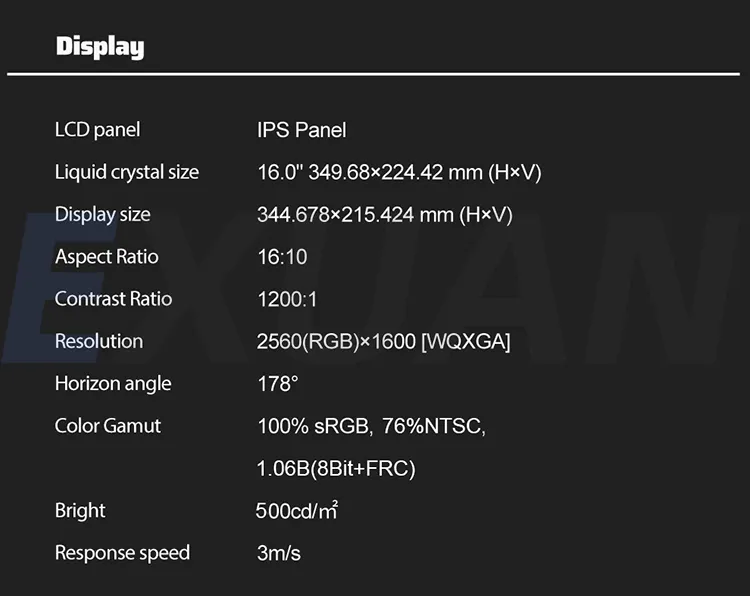Screen dimensions: 750x596
Task: Select the LCD panel label
Action: click(x=98, y=130)
